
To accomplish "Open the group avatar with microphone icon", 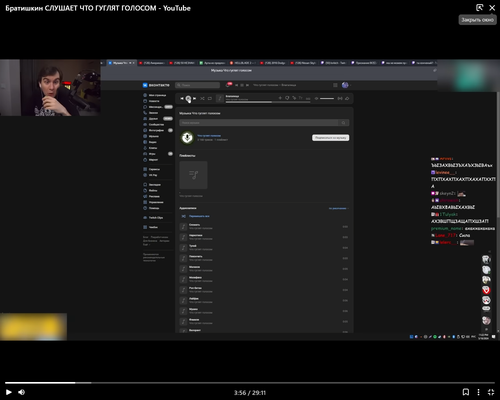I will coord(187,137).
